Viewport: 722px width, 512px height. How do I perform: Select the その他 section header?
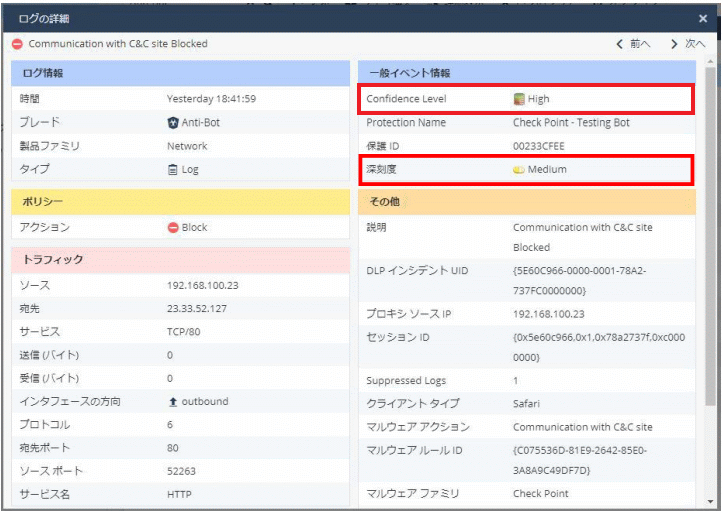526,202
